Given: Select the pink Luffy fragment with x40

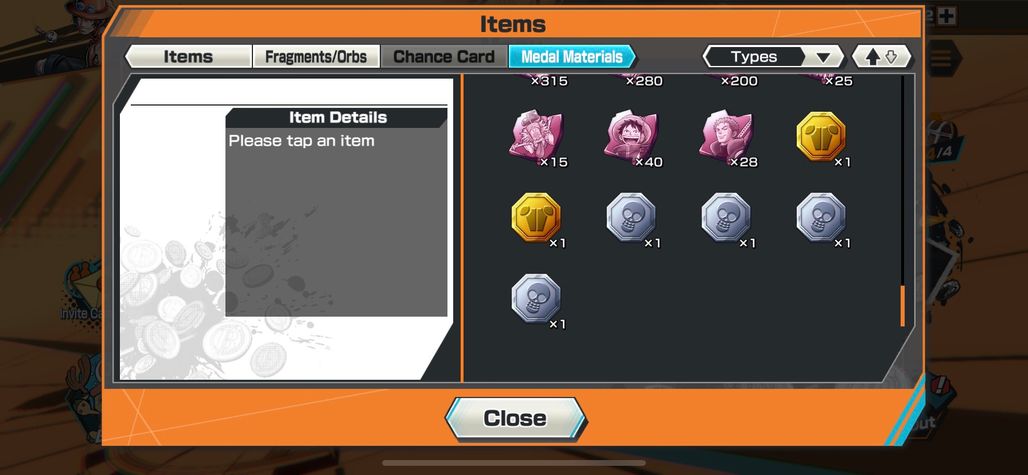Looking at the screenshot, I should point(631,138).
